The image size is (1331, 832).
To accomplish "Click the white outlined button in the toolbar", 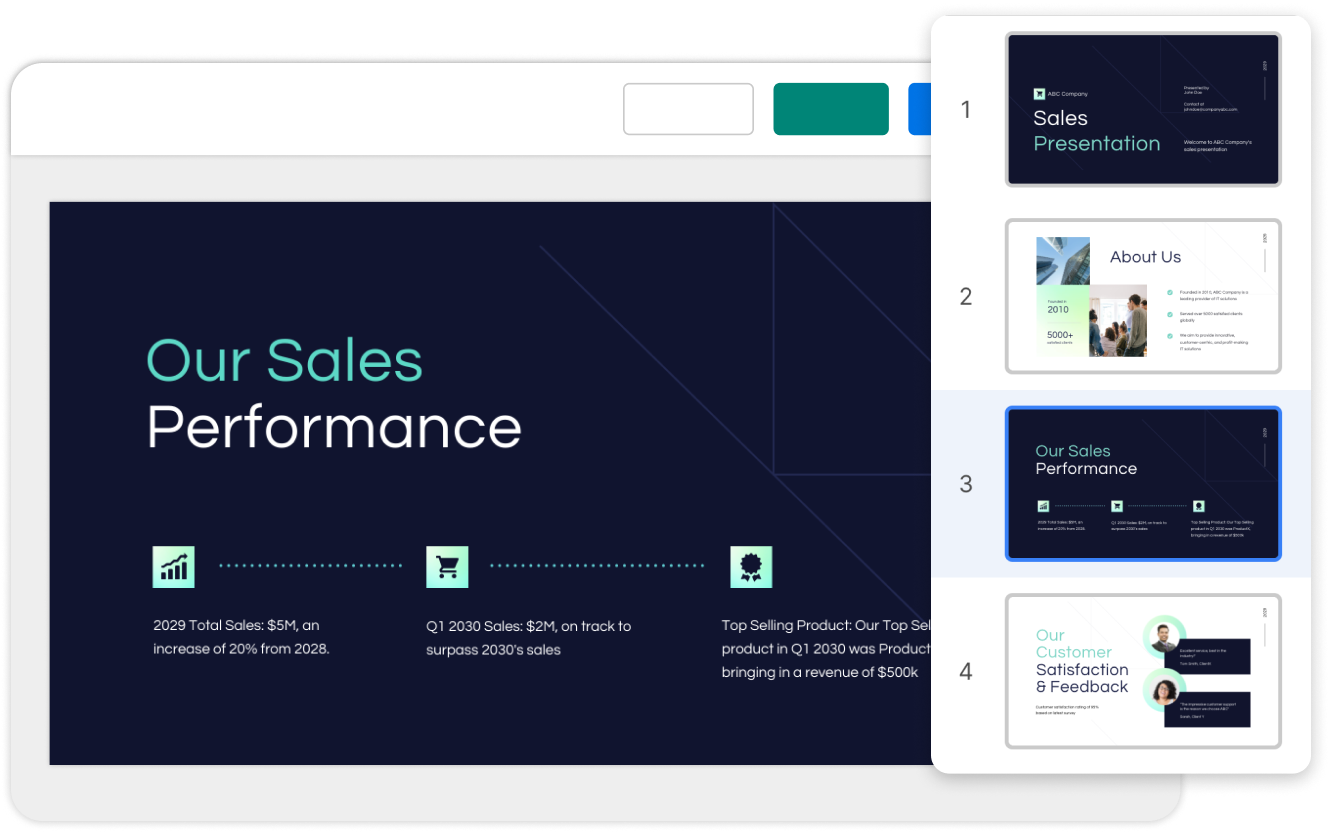I will (x=688, y=109).
